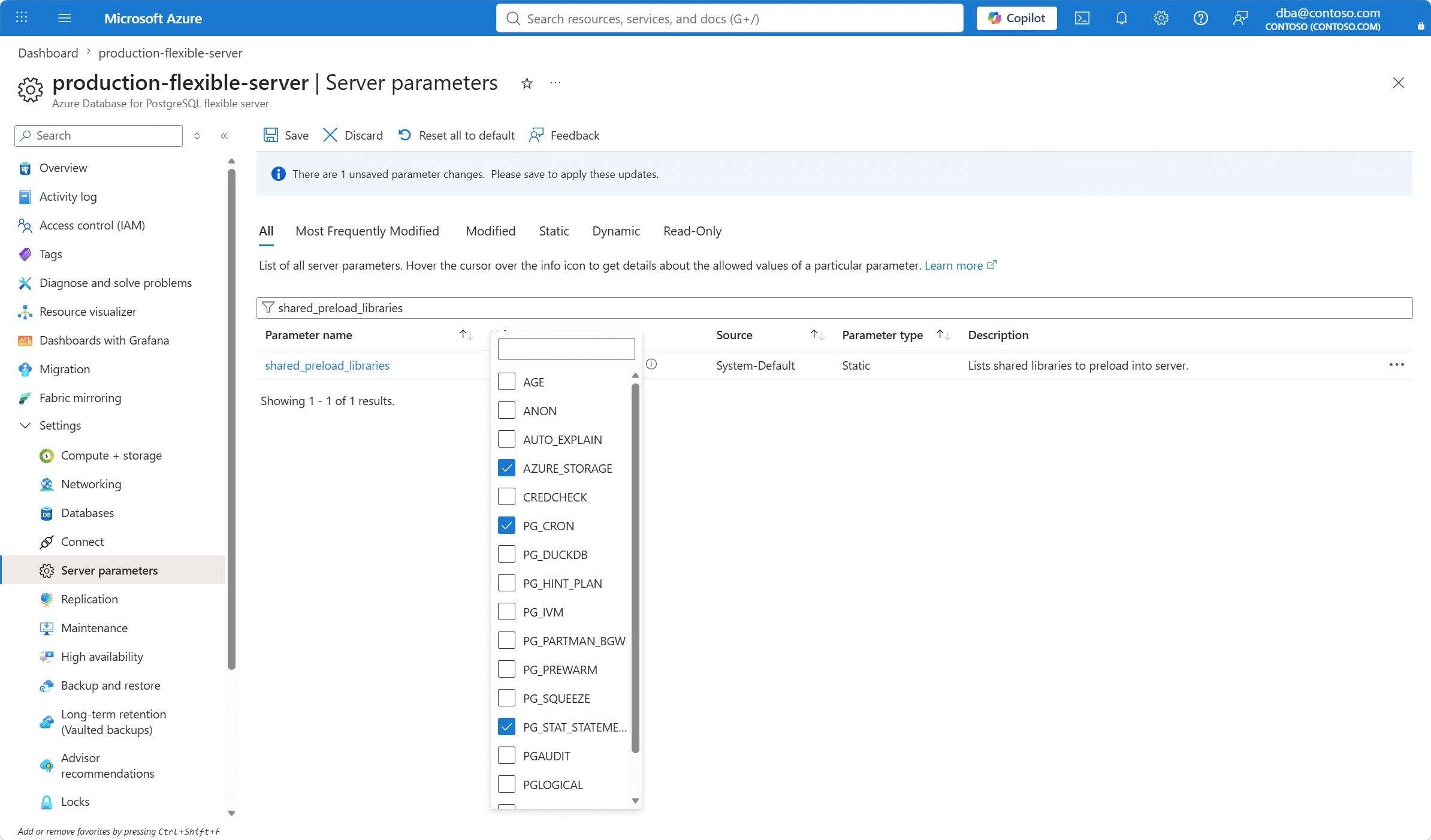
Task: Open the notifications bell
Action: tap(1122, 18)
